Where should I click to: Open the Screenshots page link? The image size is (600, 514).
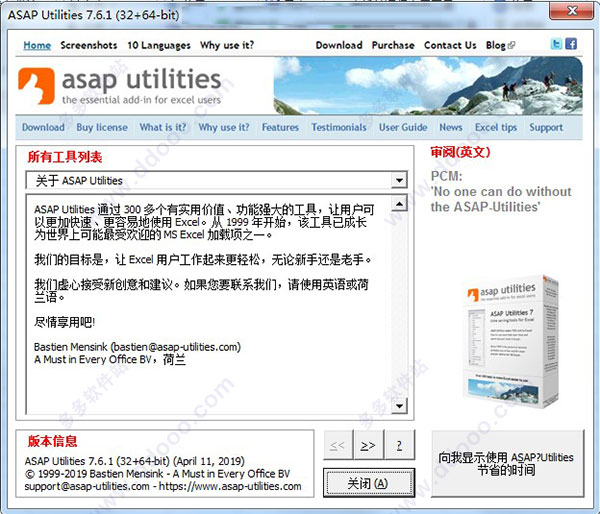click(89, 45)
